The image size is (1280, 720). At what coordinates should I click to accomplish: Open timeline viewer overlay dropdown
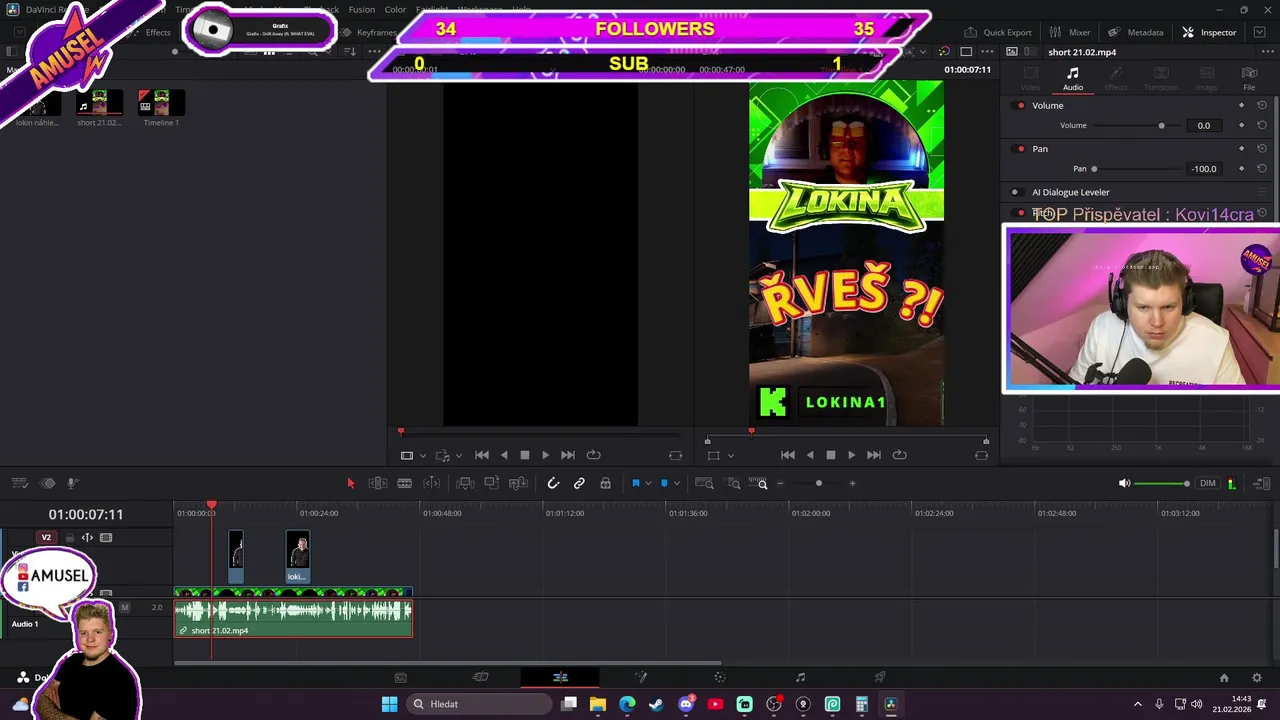pos(730,456)
